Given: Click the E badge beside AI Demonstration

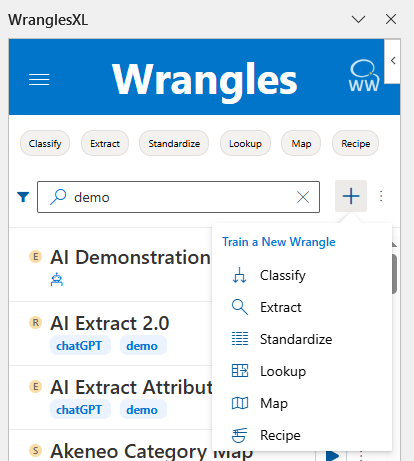Looking at the screenshot, I should [x=36, y=257].
